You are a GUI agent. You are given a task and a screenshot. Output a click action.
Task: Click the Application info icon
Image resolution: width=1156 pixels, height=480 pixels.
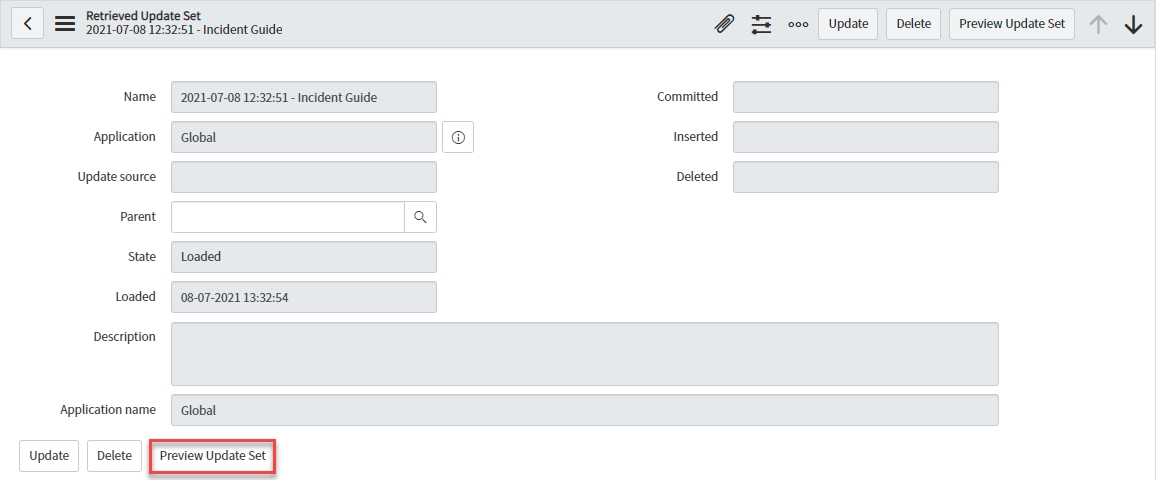click(458, 137)
